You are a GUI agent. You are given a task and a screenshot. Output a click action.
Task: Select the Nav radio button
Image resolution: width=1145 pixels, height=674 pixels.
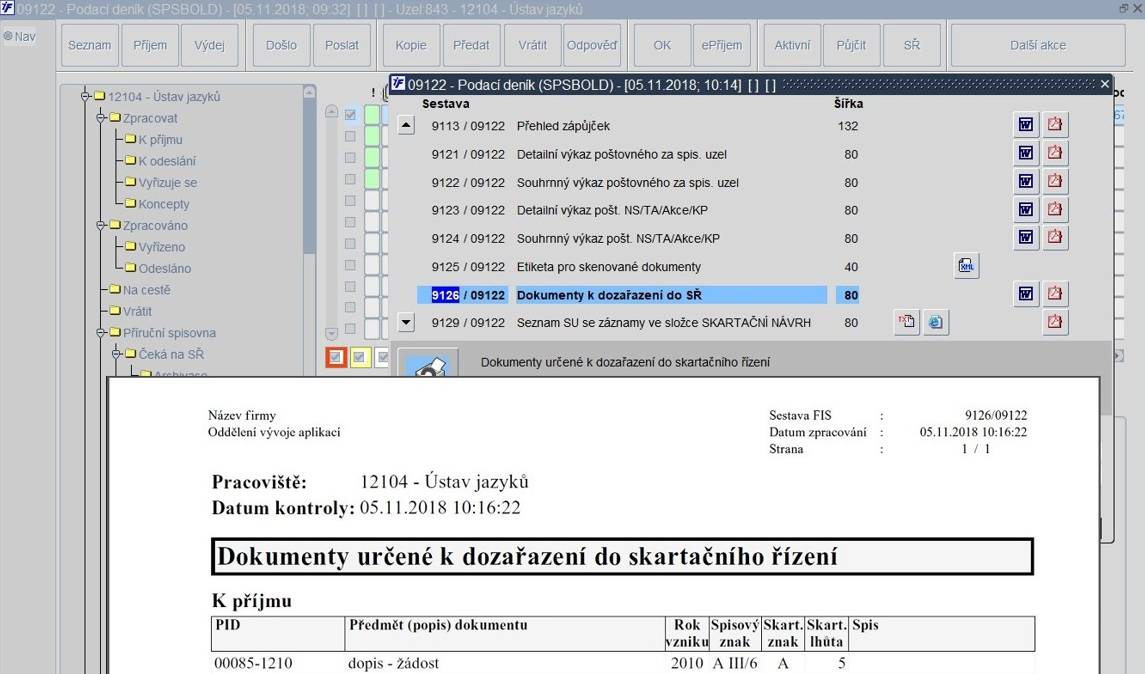click(x=8, y=36)
